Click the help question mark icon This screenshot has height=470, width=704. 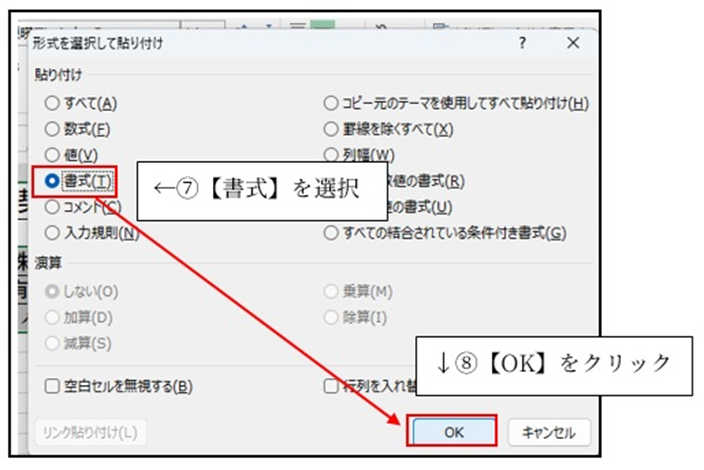[x=522, y=44]
